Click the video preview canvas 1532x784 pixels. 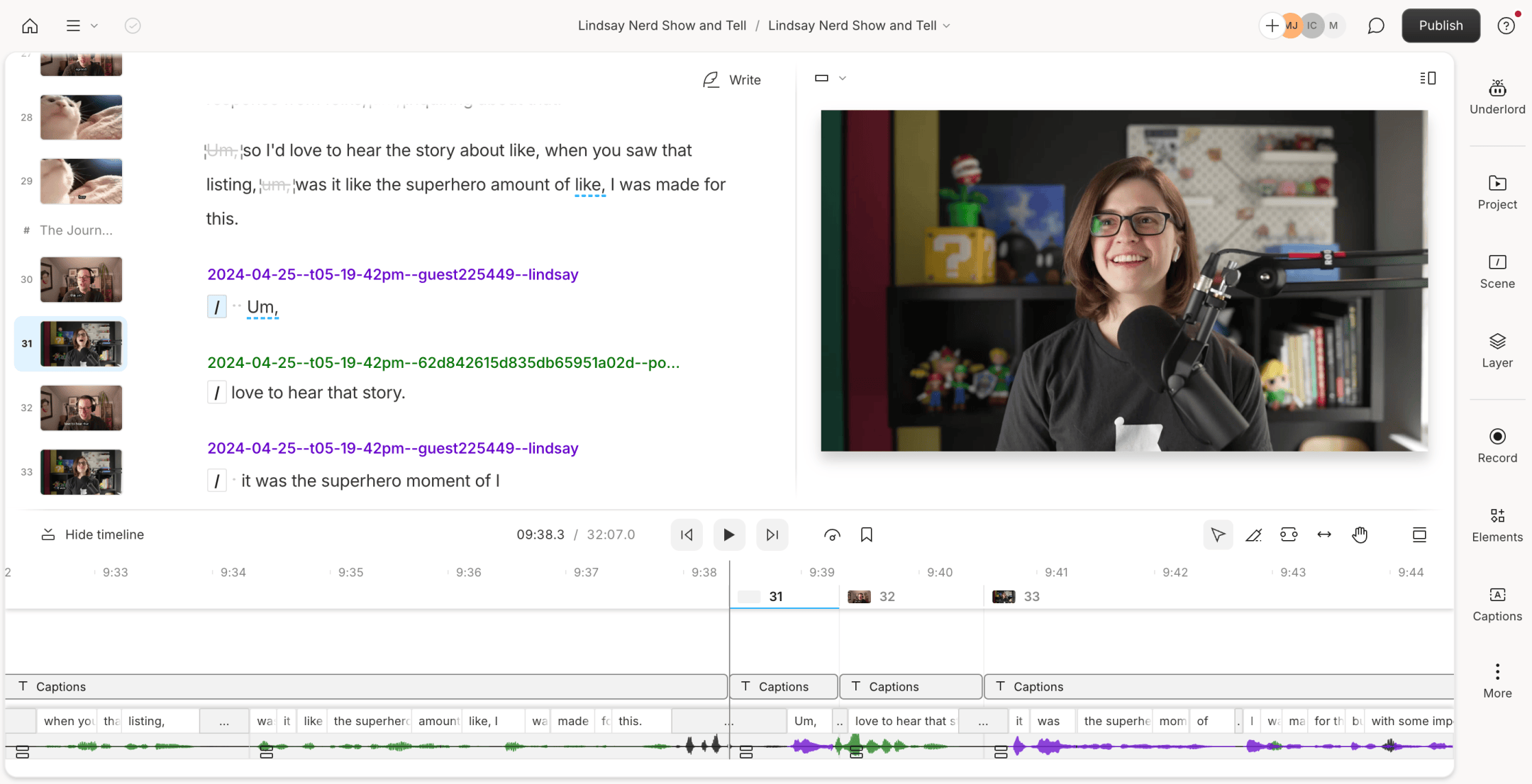1124,280
